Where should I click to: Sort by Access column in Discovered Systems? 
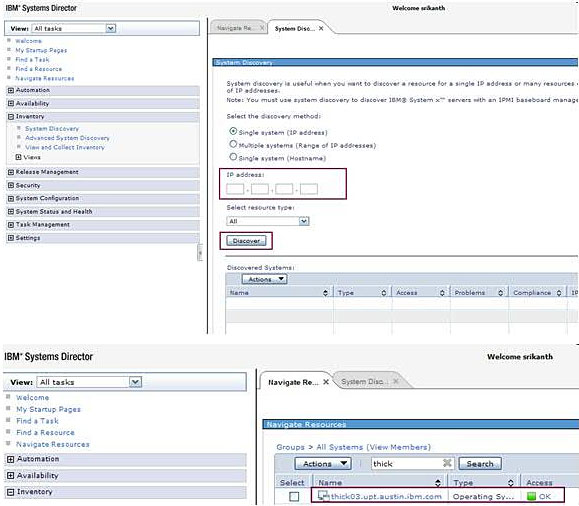(442, 293)
